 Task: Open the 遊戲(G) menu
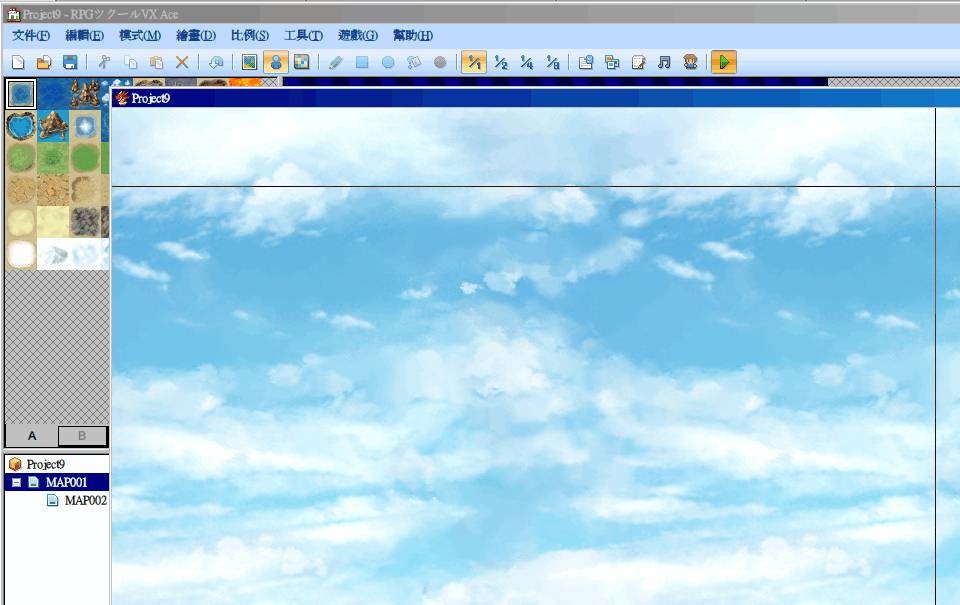[358, 36]
